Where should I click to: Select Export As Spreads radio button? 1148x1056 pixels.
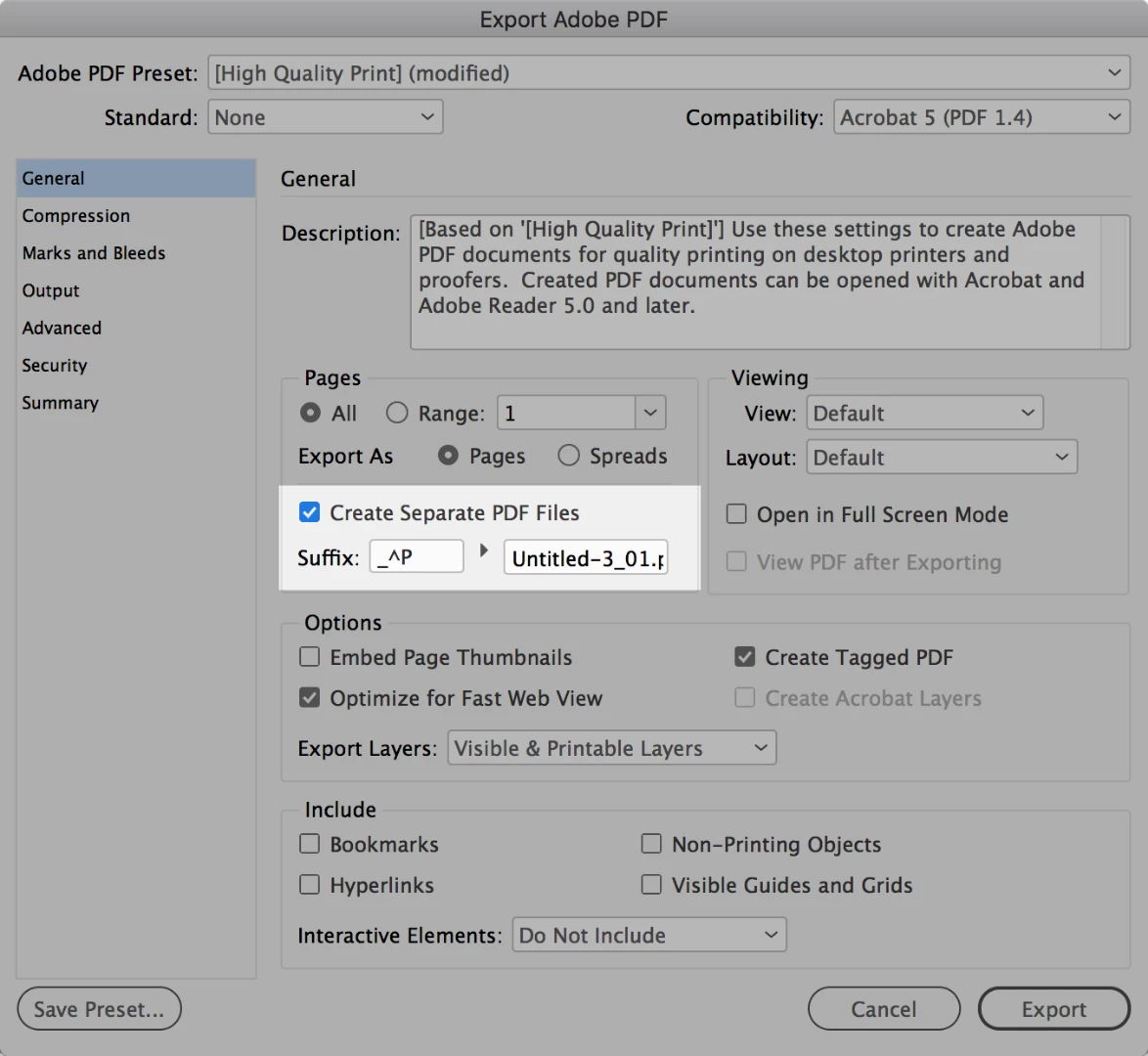(x=569, y=456)
